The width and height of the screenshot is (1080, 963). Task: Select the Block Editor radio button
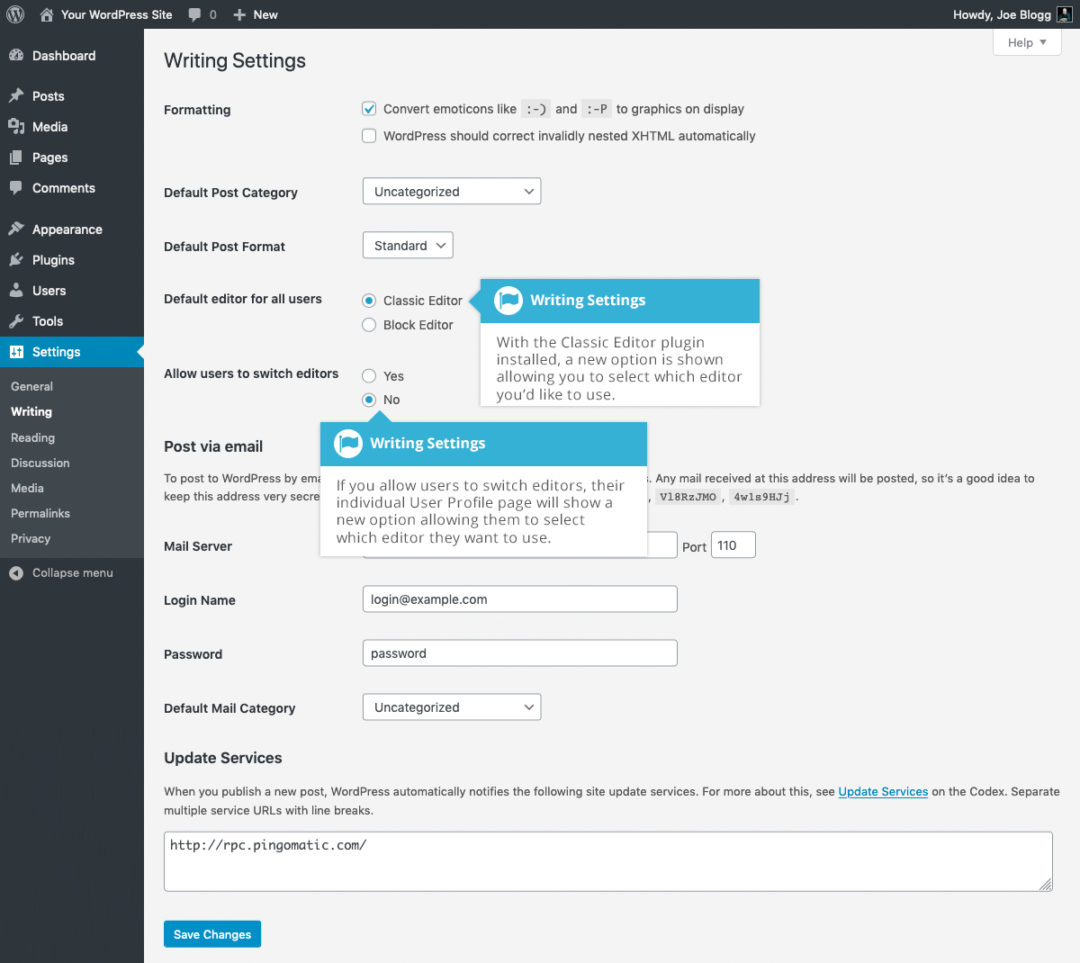(370, 324)
